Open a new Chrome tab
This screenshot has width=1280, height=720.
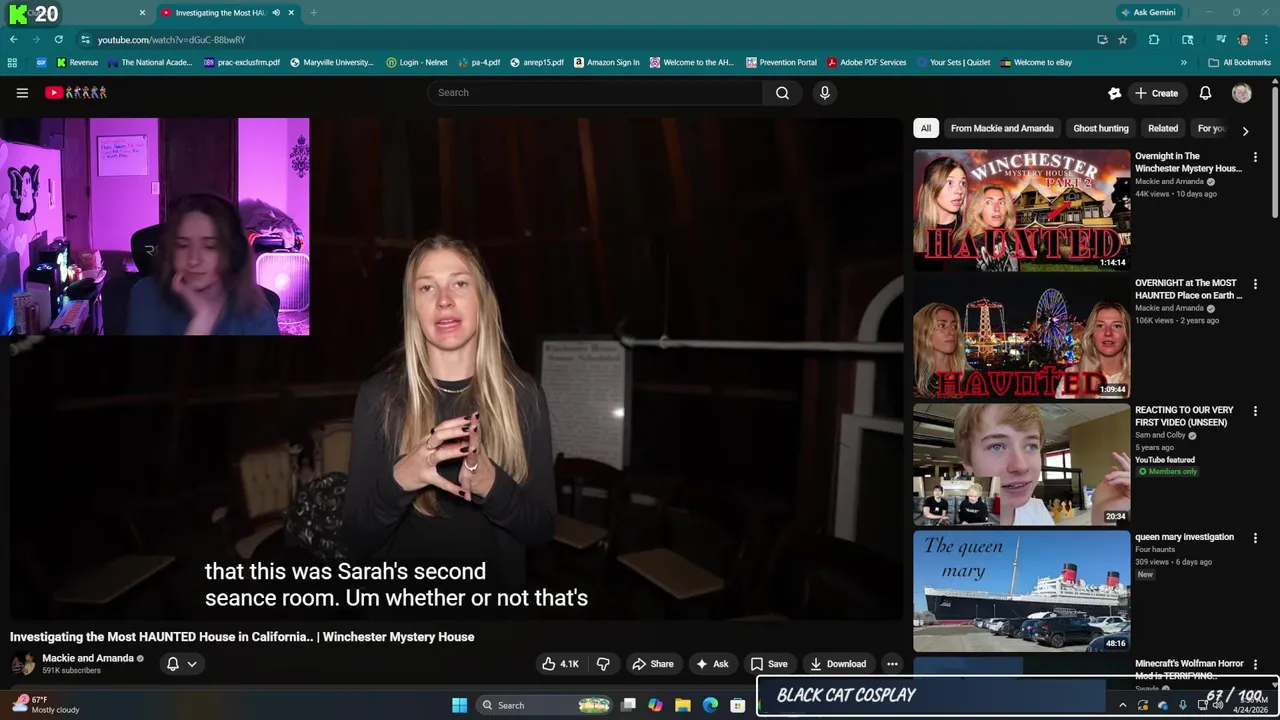pos(313,13)
